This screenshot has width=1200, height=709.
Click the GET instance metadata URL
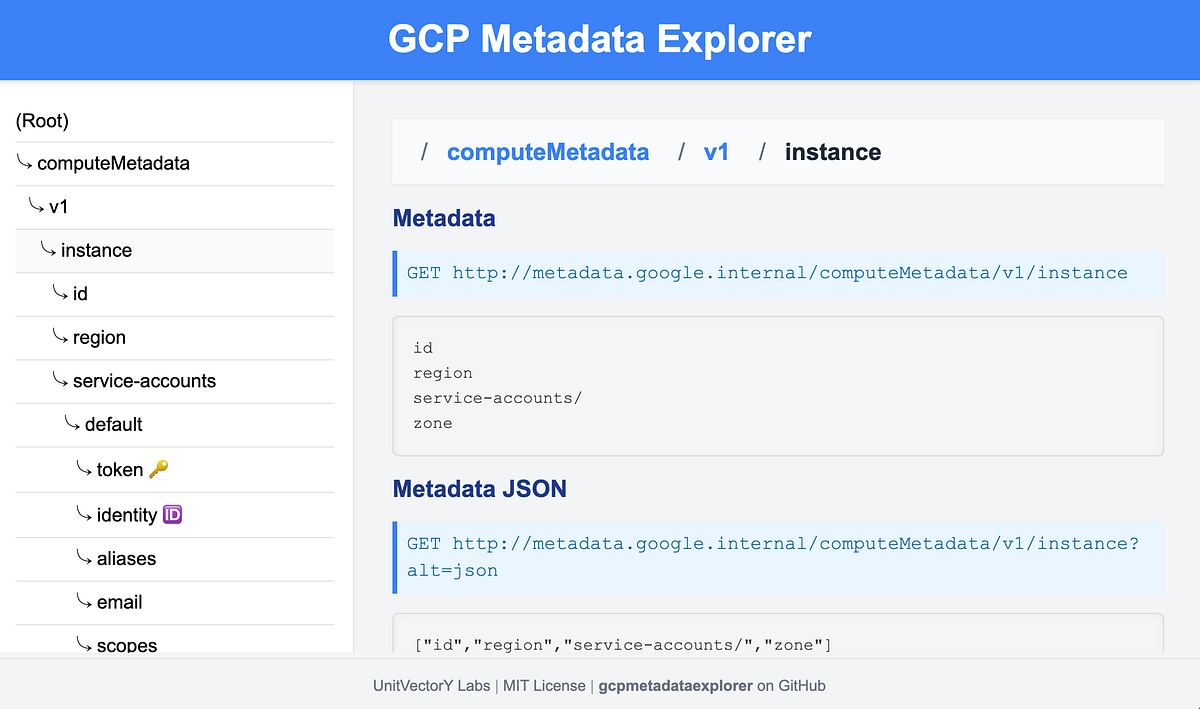click(767, 272)
